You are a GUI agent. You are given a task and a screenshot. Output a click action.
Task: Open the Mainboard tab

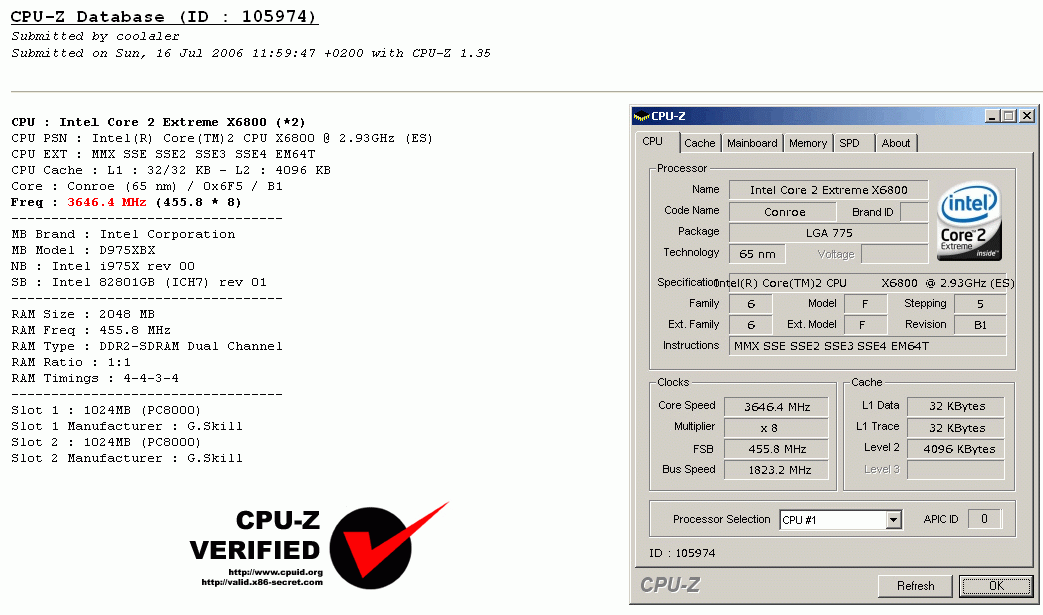752,143
